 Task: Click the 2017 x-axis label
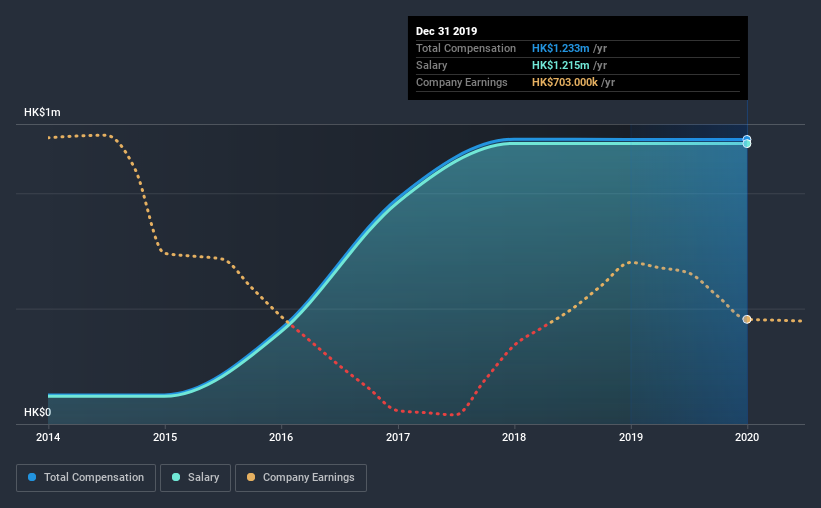[x=398, y=437]
